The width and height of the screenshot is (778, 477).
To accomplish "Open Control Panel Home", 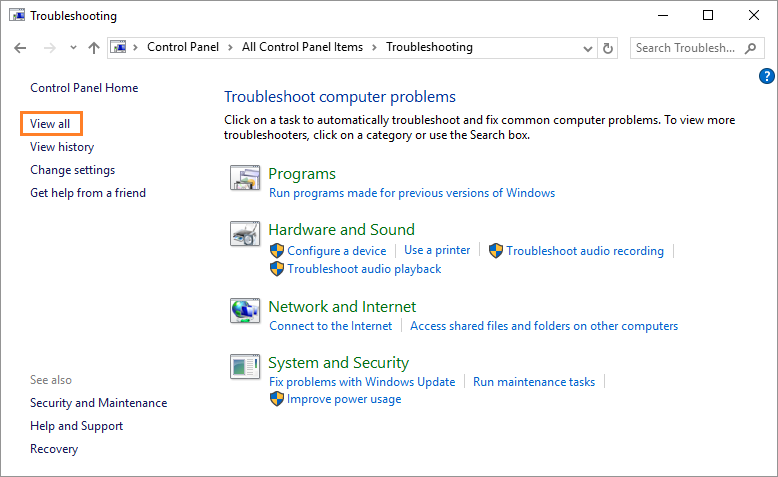I will pyautogui.click(x=84, y=88).
